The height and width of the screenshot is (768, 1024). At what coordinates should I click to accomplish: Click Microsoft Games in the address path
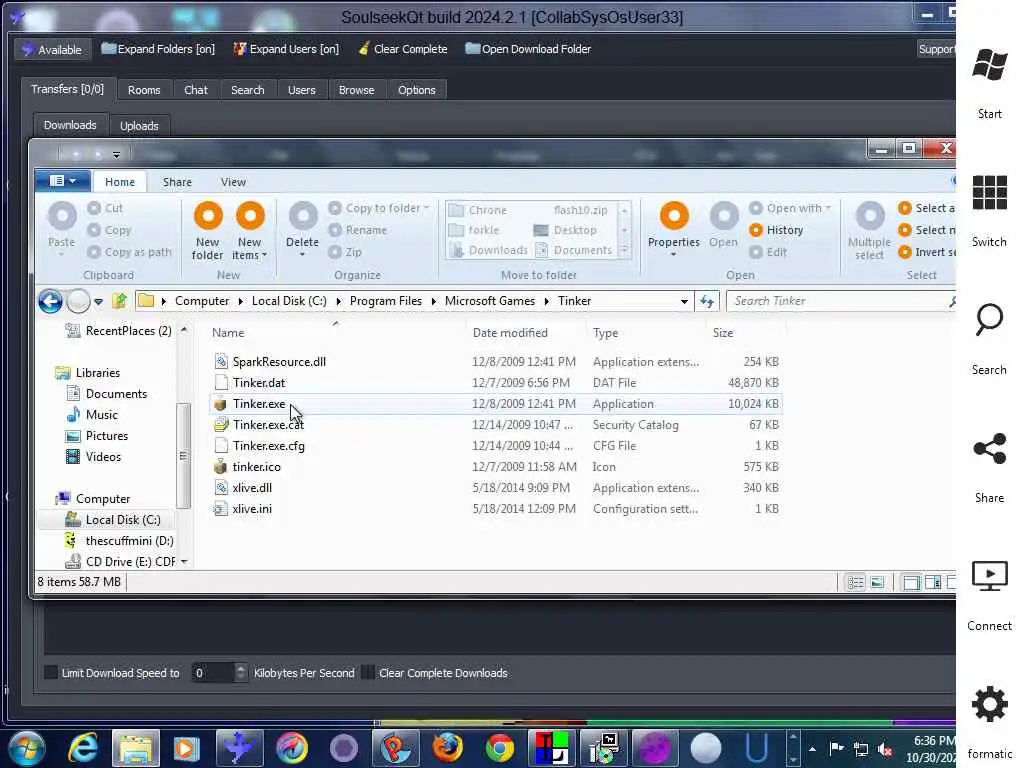490,301
